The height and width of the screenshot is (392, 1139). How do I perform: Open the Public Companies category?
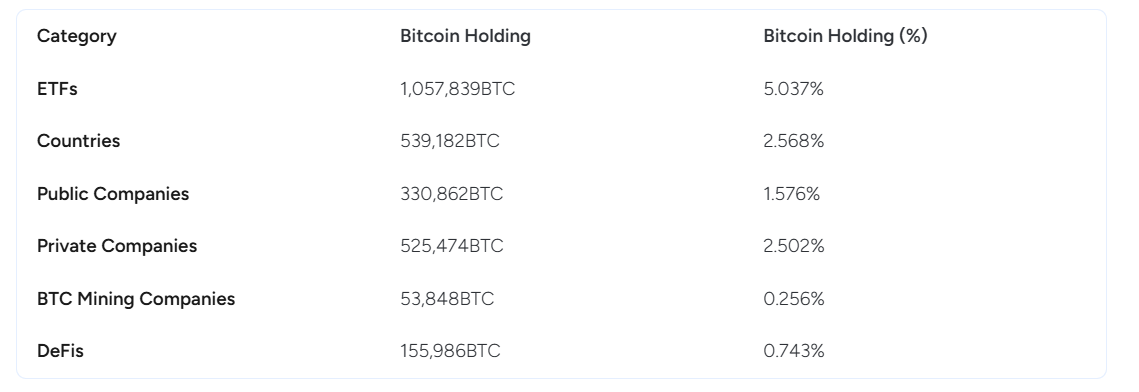click(x=113, y=194)
